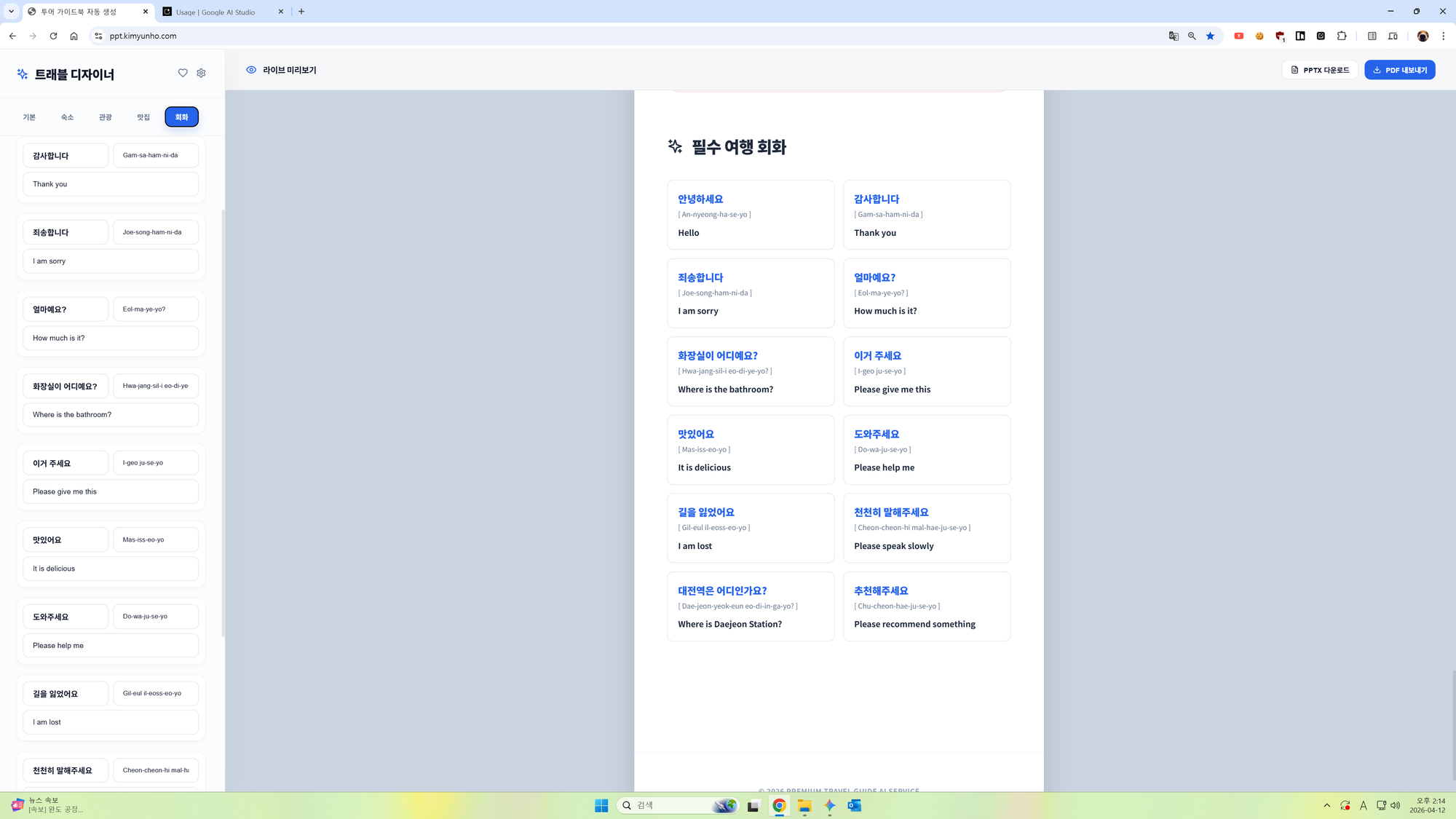
Task: Click the 'I am sorry' translation field
Action: (111, 261)
